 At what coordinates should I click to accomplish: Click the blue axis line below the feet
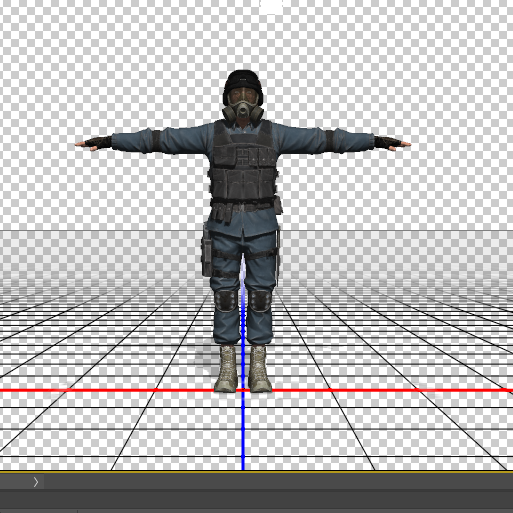point(243,432)
